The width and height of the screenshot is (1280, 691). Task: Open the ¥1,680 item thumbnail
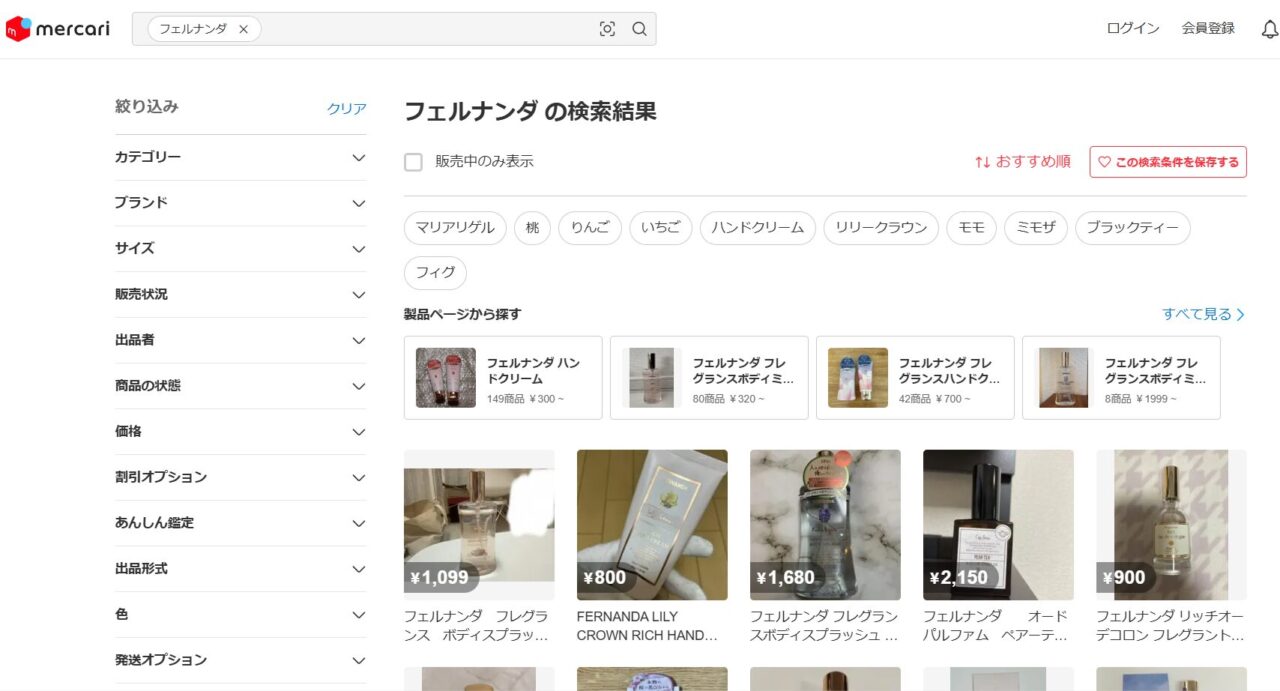coord(825,525)
